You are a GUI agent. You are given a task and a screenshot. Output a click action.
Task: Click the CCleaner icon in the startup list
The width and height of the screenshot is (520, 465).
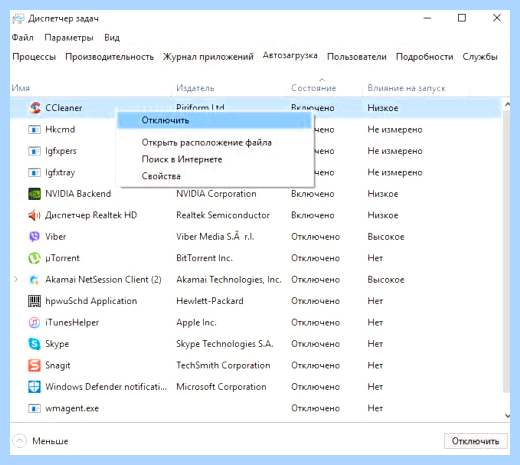click(x=35, y=108)
